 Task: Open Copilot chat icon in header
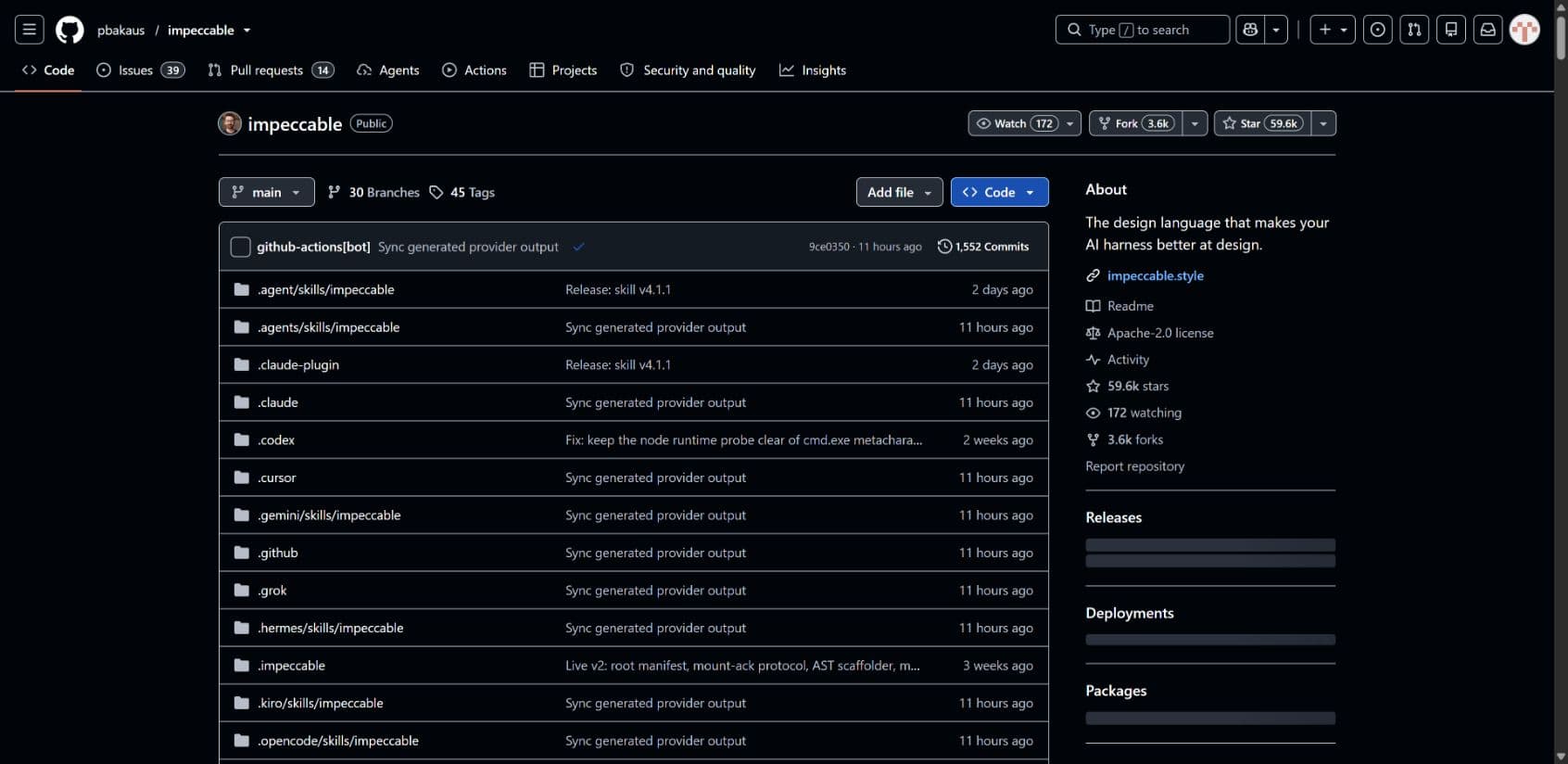[1250, 30]
